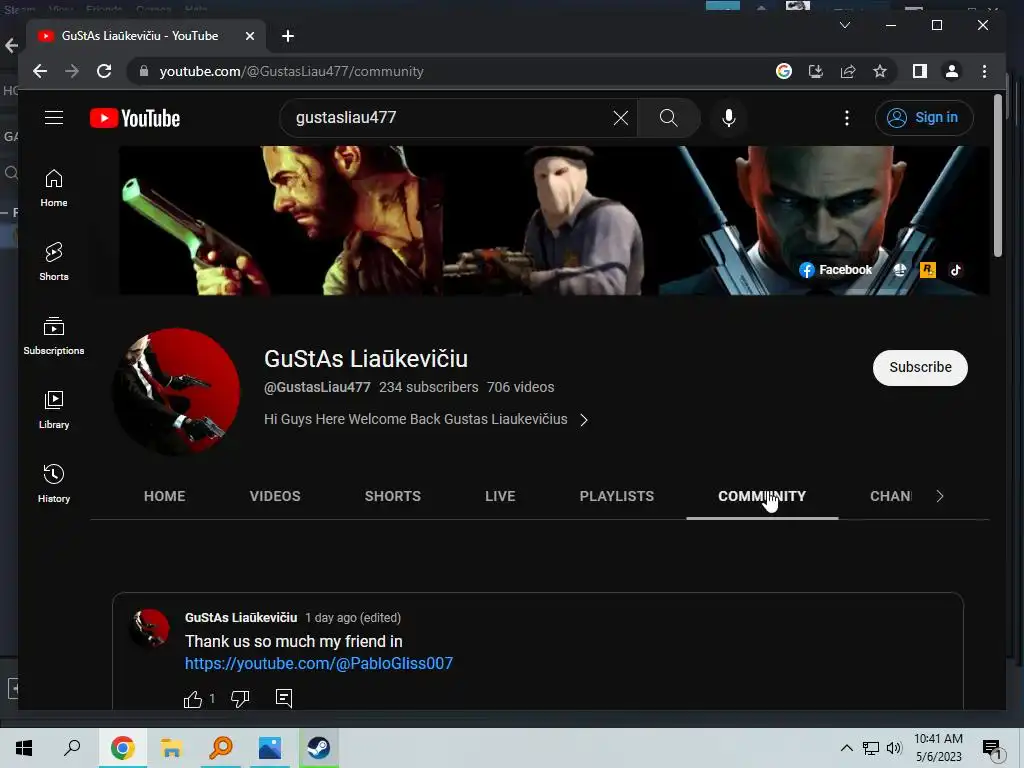
Task: Click Sign in button
Action: 924,118
